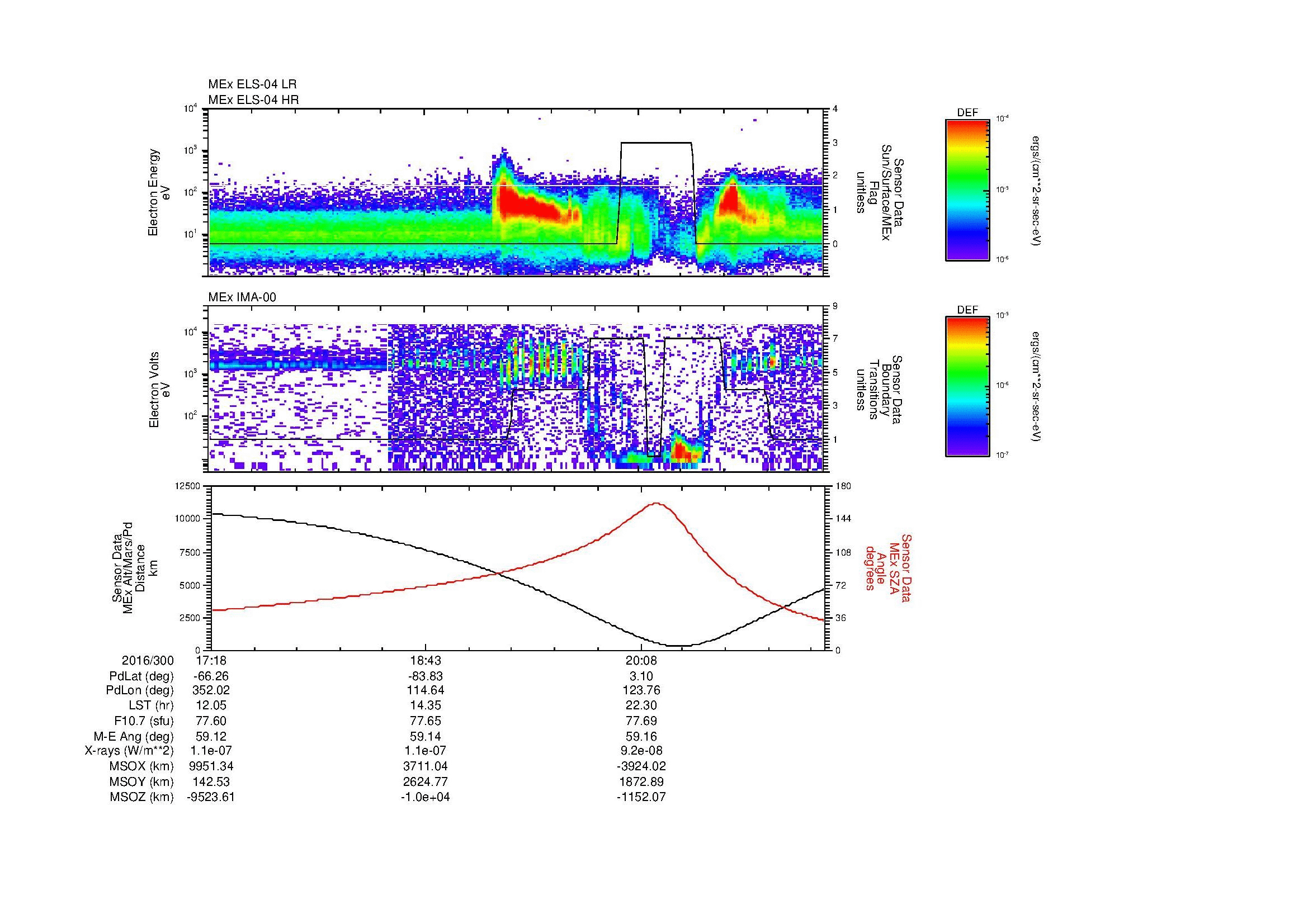1308x924 pixels.
Task: Click the MSOX value '-3924.02'
Action: click(641, 766)
